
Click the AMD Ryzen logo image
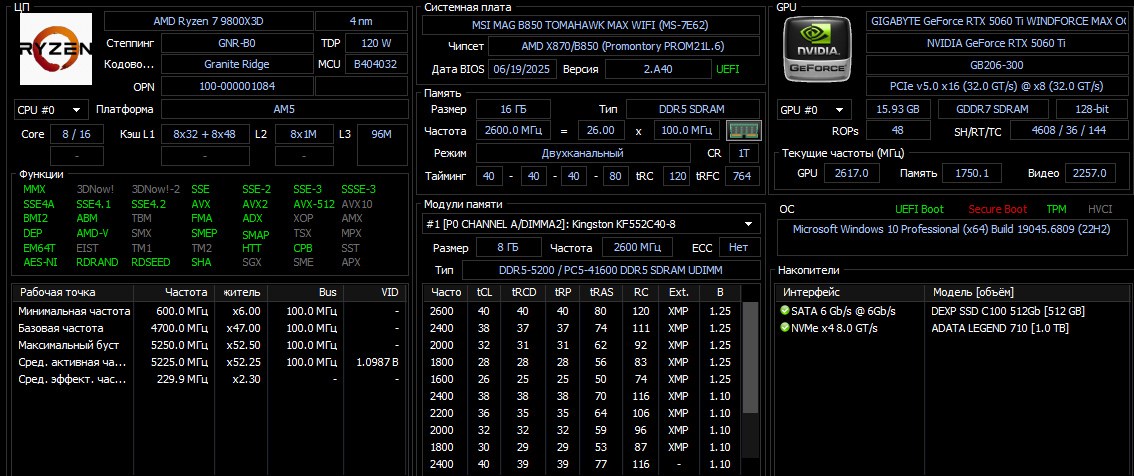pyautogui.click(x=56, y=48)
